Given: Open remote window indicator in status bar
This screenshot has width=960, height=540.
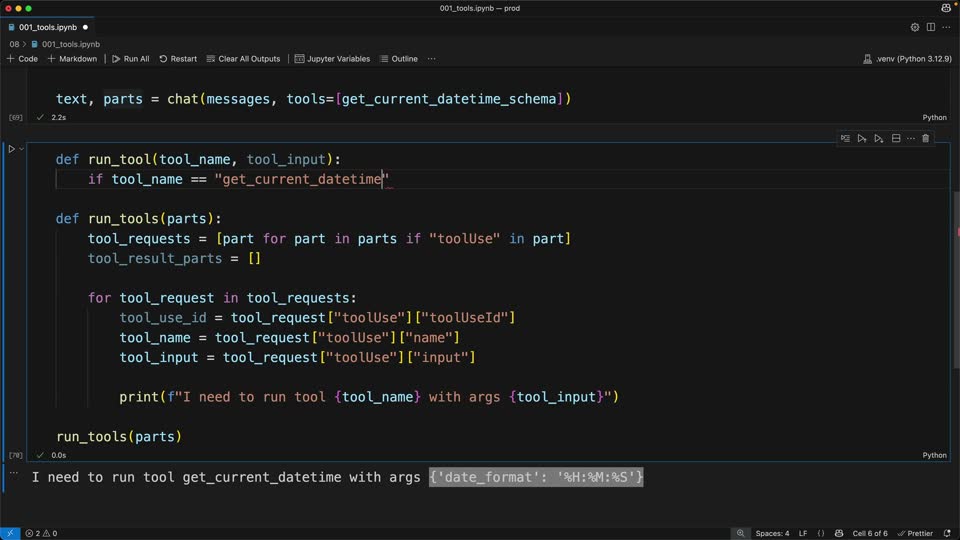Looking at the screenshot, I should [x=10, y=533].
